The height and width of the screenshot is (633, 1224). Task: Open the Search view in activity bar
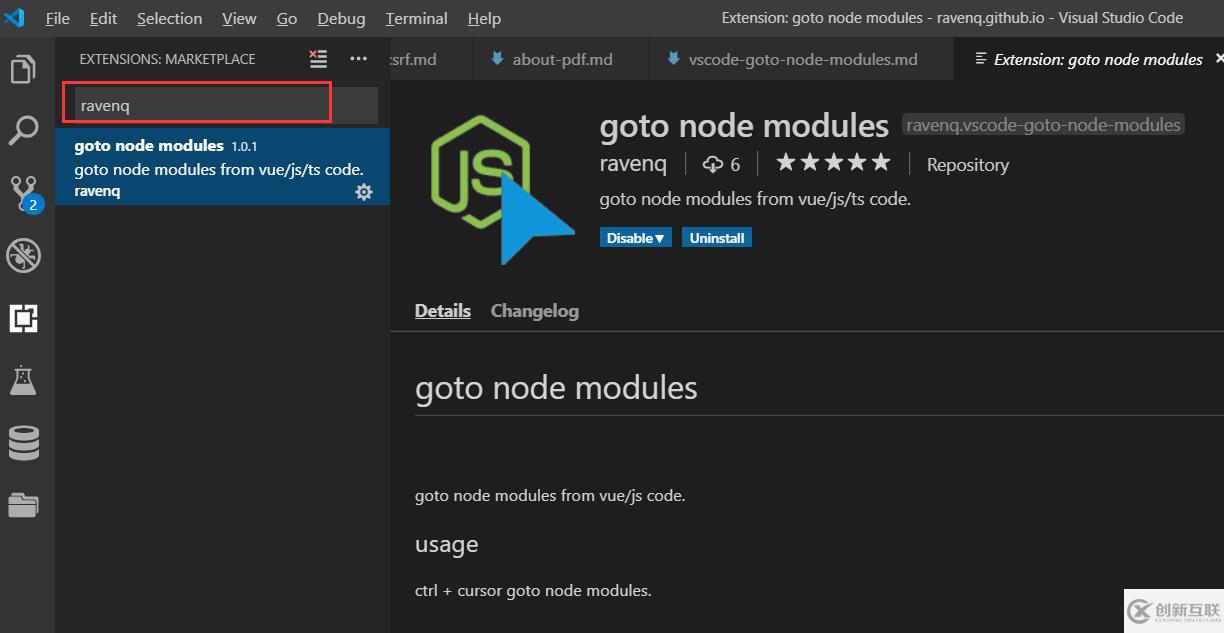23,130
